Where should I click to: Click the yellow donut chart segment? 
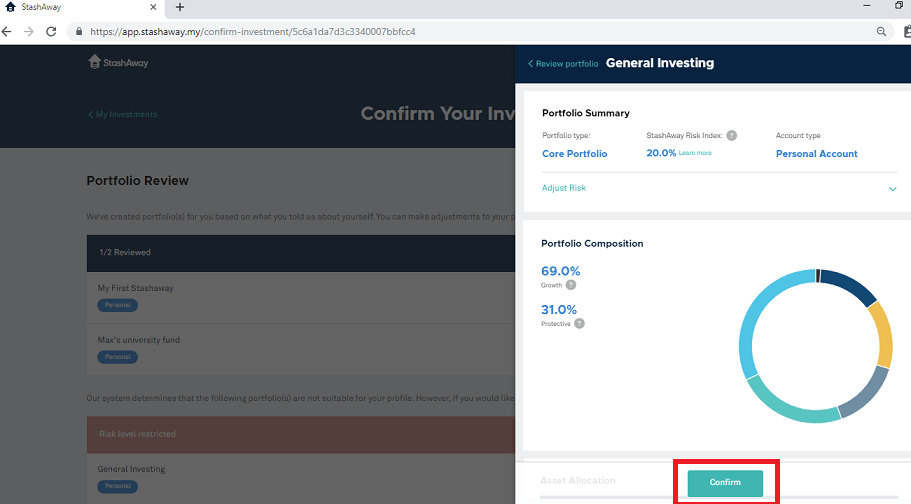(883, 334)
